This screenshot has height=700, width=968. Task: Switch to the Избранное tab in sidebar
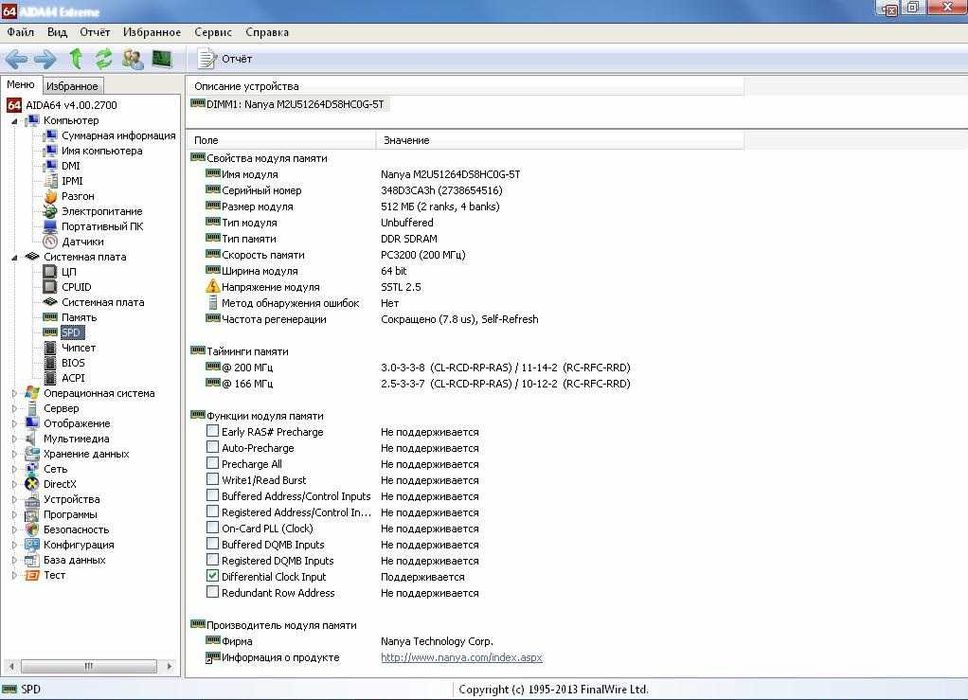72,86
